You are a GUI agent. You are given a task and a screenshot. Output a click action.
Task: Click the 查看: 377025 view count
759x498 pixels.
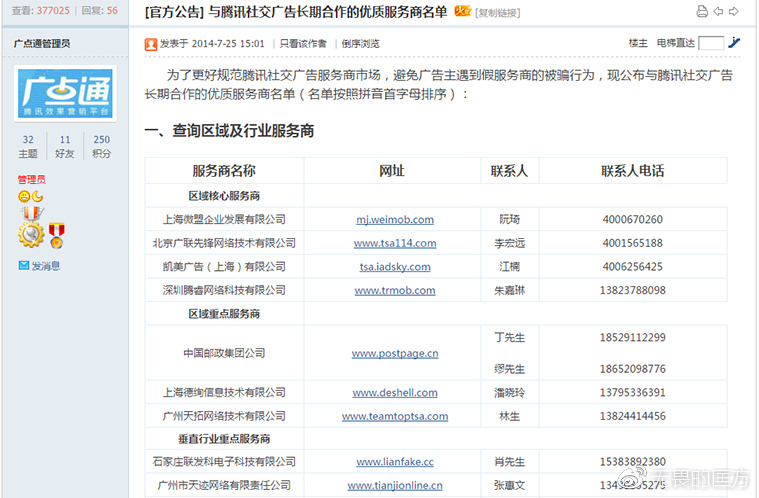tap(41, 11)
